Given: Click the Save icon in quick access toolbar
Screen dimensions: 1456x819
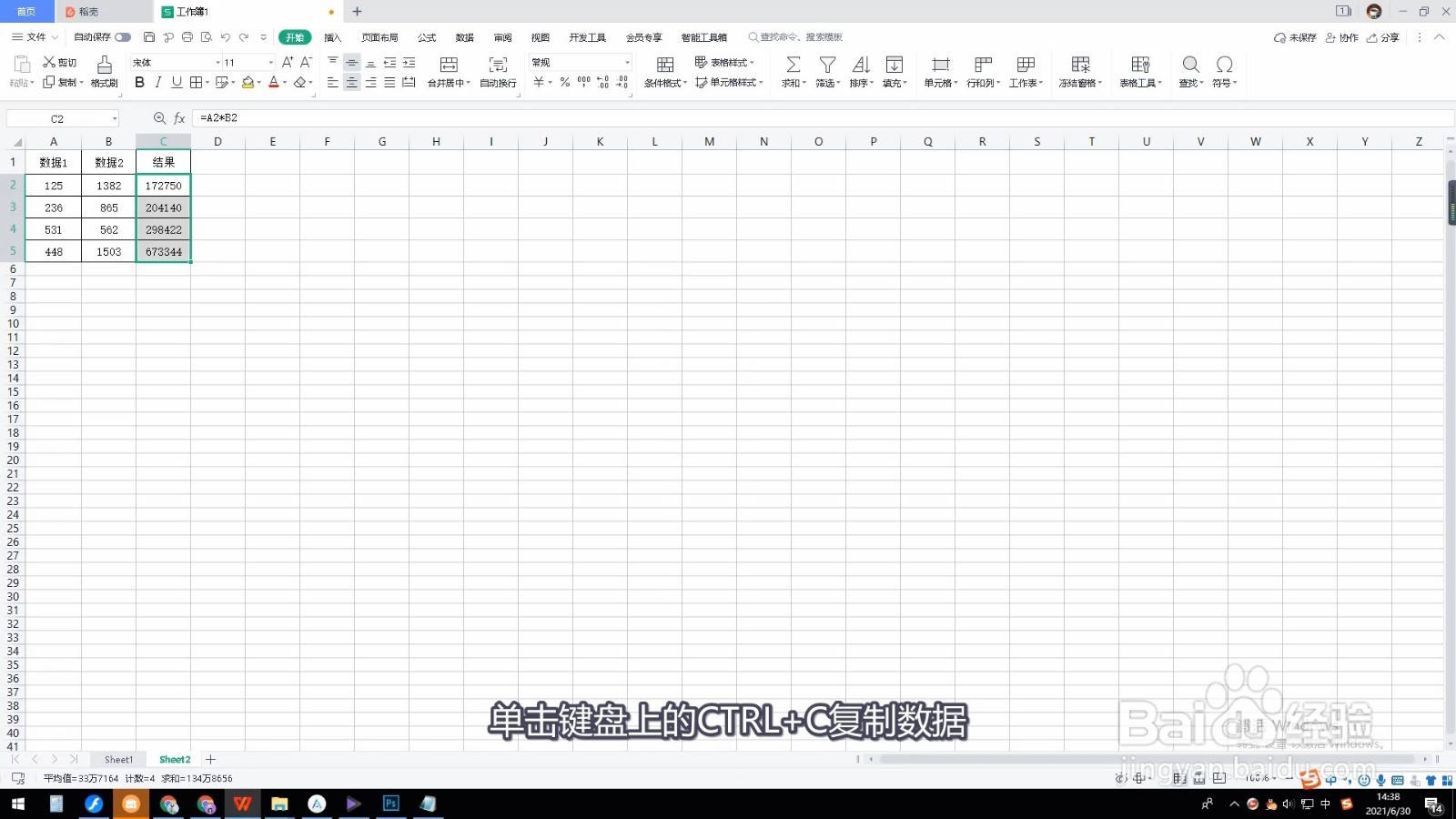Looking at the screenshot, I should point(149,37).
